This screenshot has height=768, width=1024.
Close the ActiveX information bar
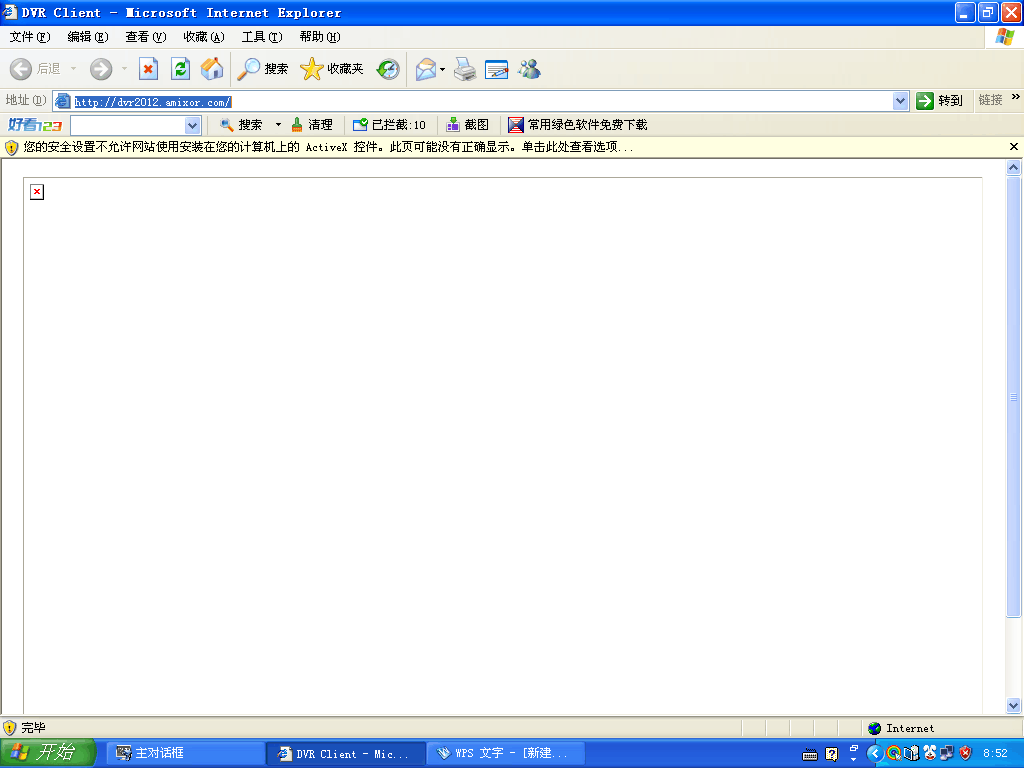click(1013, 147)
